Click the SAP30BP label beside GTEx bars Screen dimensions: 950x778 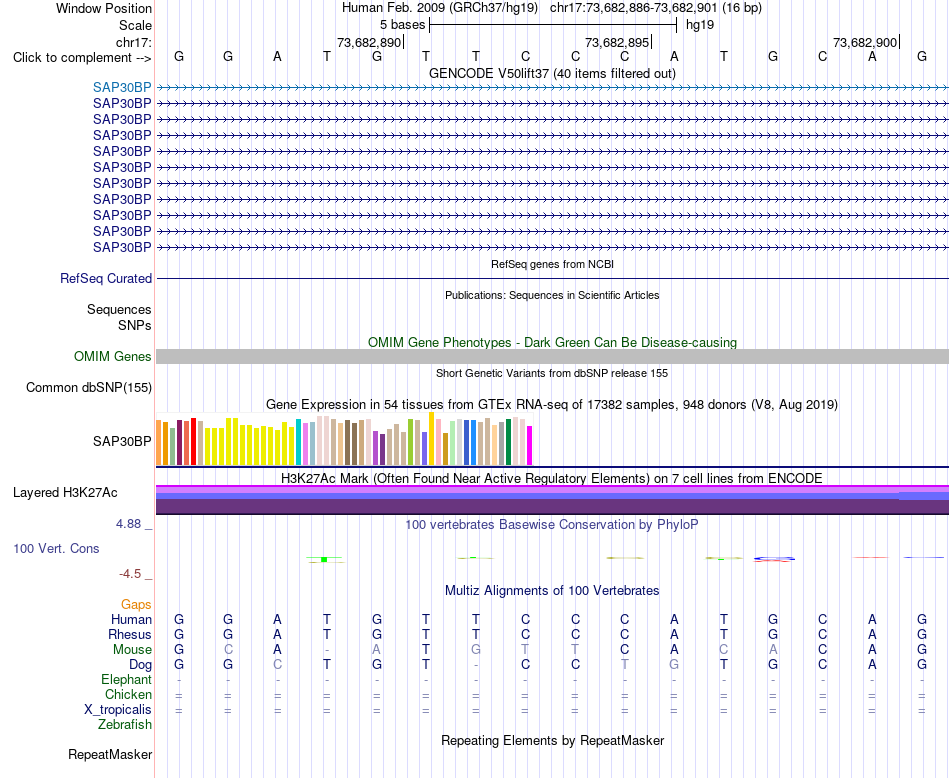click(122, 442)
